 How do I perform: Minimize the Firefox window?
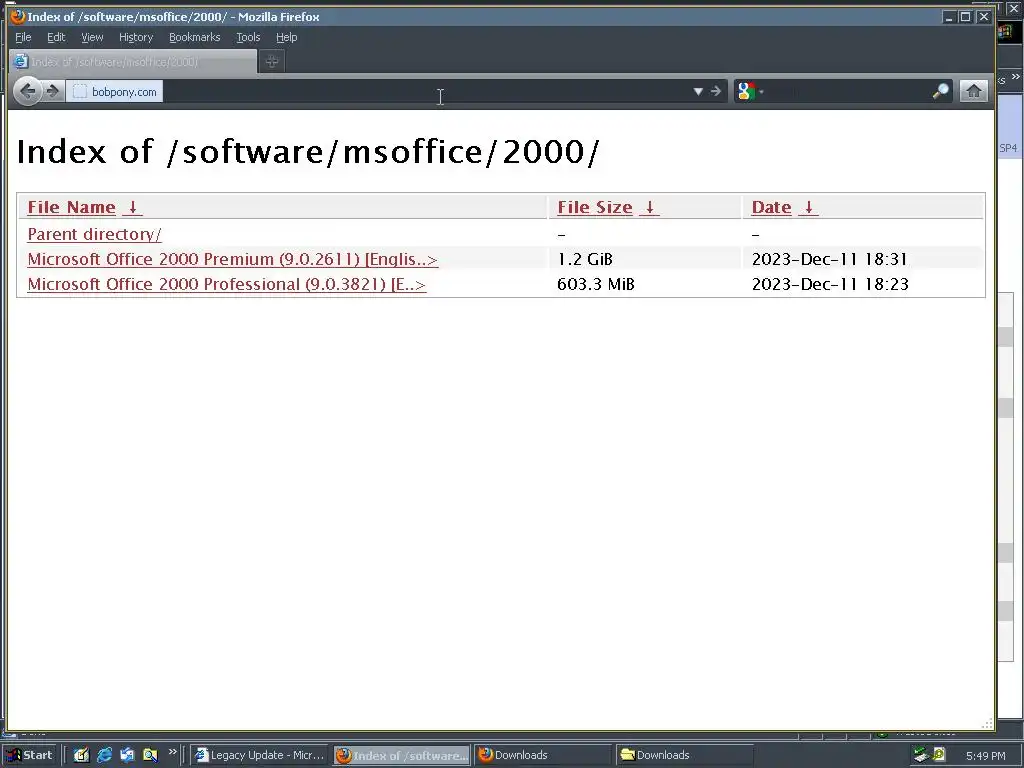(x=950, y=17)
